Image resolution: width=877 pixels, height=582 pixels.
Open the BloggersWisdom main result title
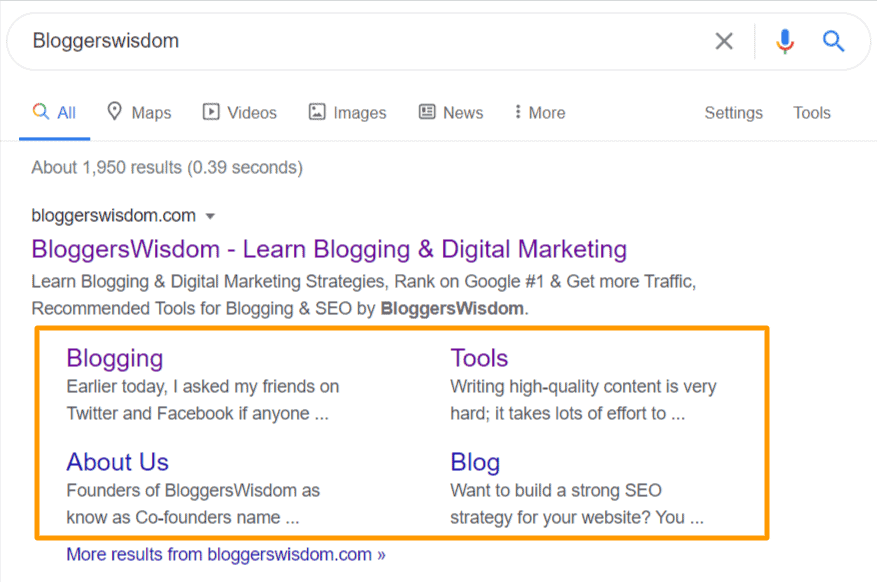click(x=329, y=249)
